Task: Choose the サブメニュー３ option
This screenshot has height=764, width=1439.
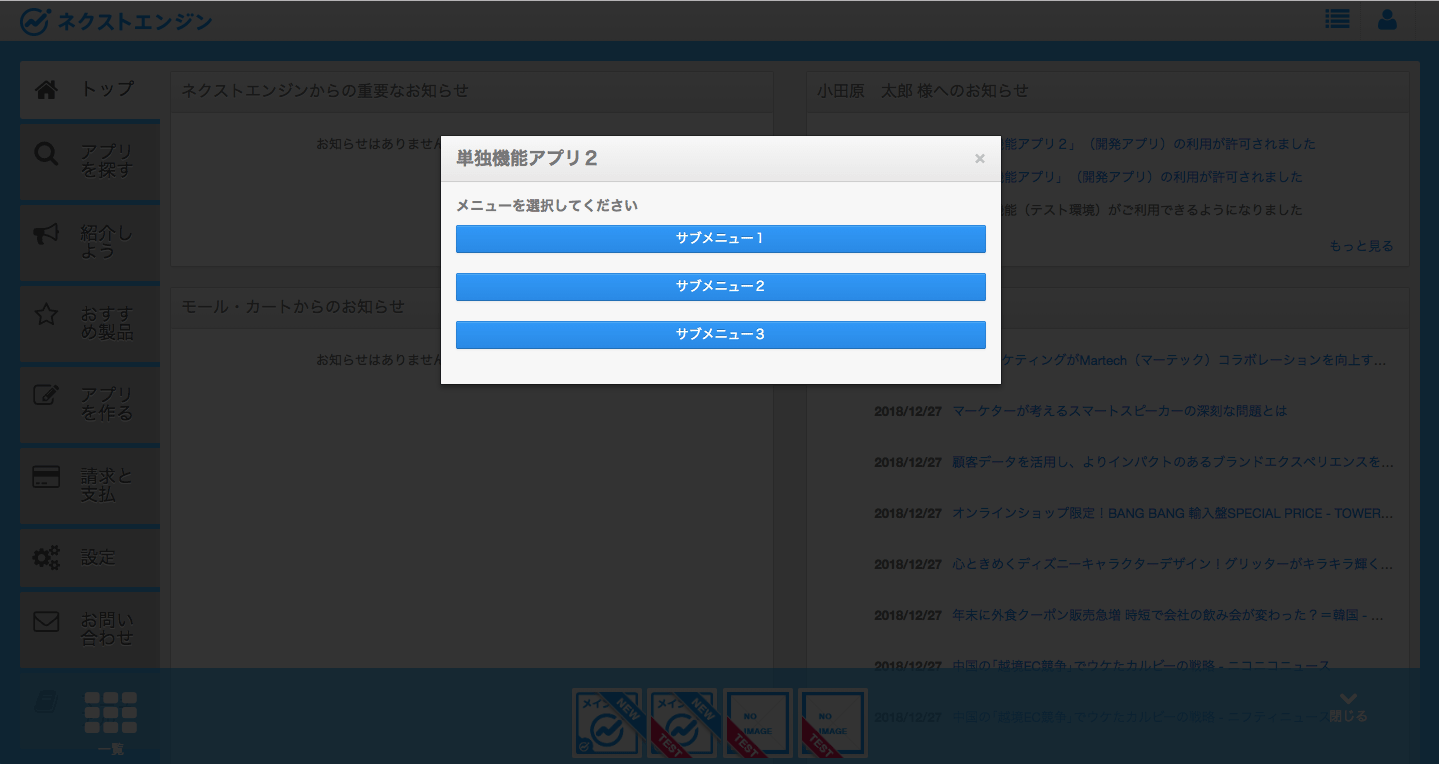Action: point(720,335)
